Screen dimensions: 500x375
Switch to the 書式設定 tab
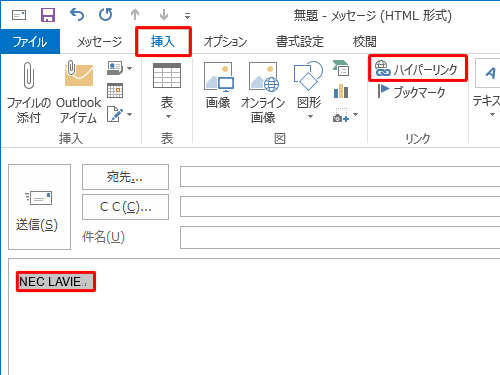coord(300,42)
